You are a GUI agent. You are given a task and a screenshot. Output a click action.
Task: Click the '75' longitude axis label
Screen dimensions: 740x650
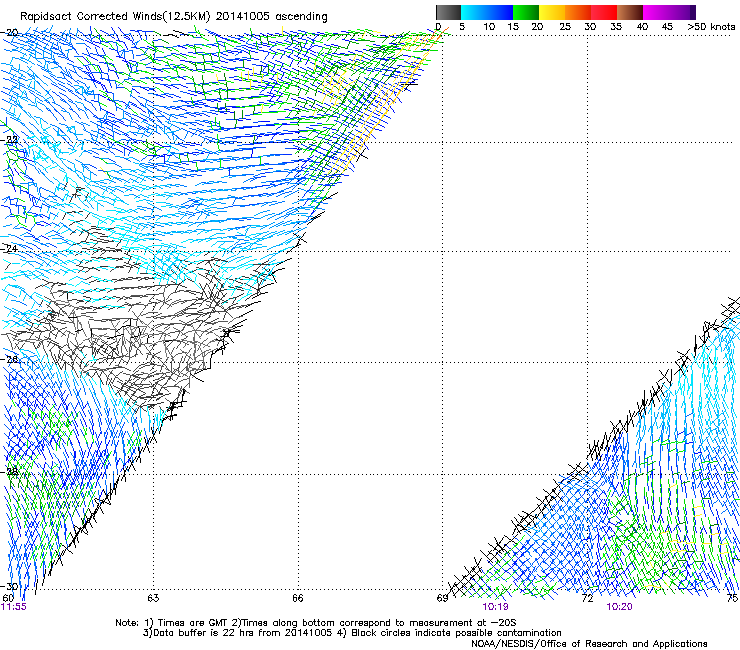pyautogui.click(x=732, y=598)
